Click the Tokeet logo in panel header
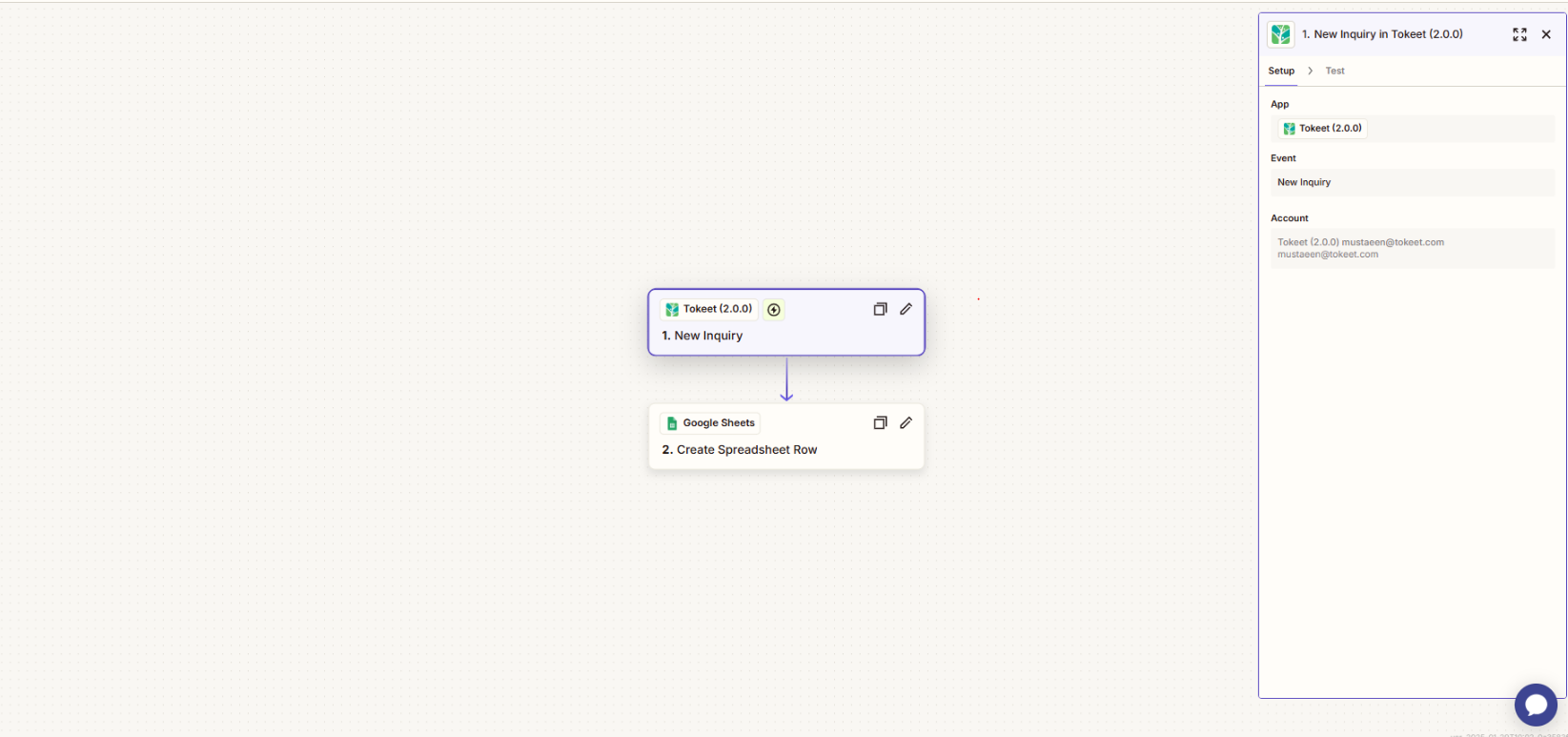Image resolution: width=1568 pixels, height=737 pixels. (x=1280, y=34)
